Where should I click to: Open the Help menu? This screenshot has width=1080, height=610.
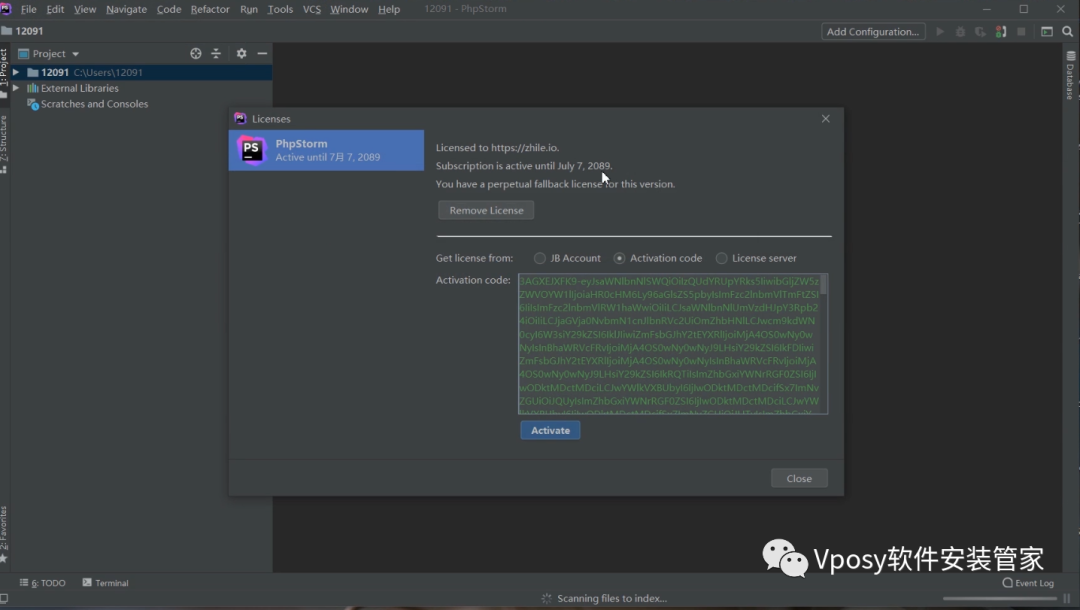(388, 9)
